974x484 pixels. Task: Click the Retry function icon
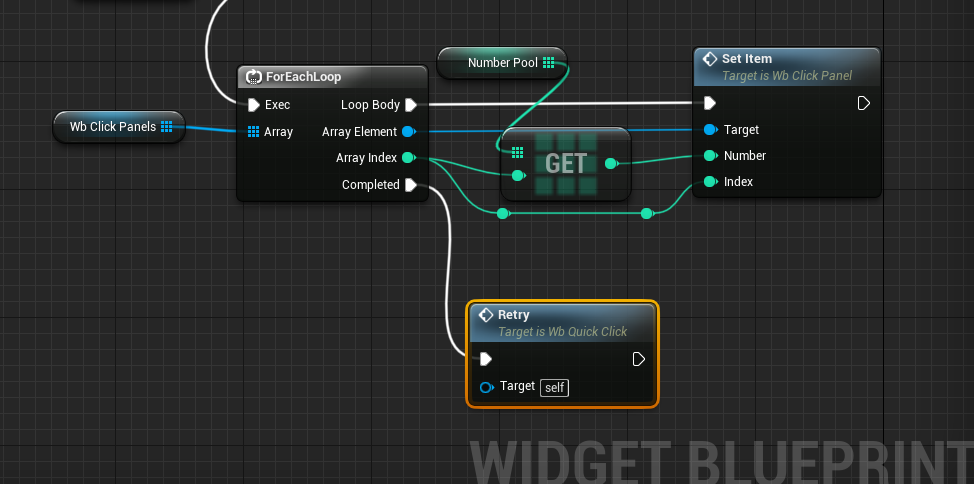(486, 315)
